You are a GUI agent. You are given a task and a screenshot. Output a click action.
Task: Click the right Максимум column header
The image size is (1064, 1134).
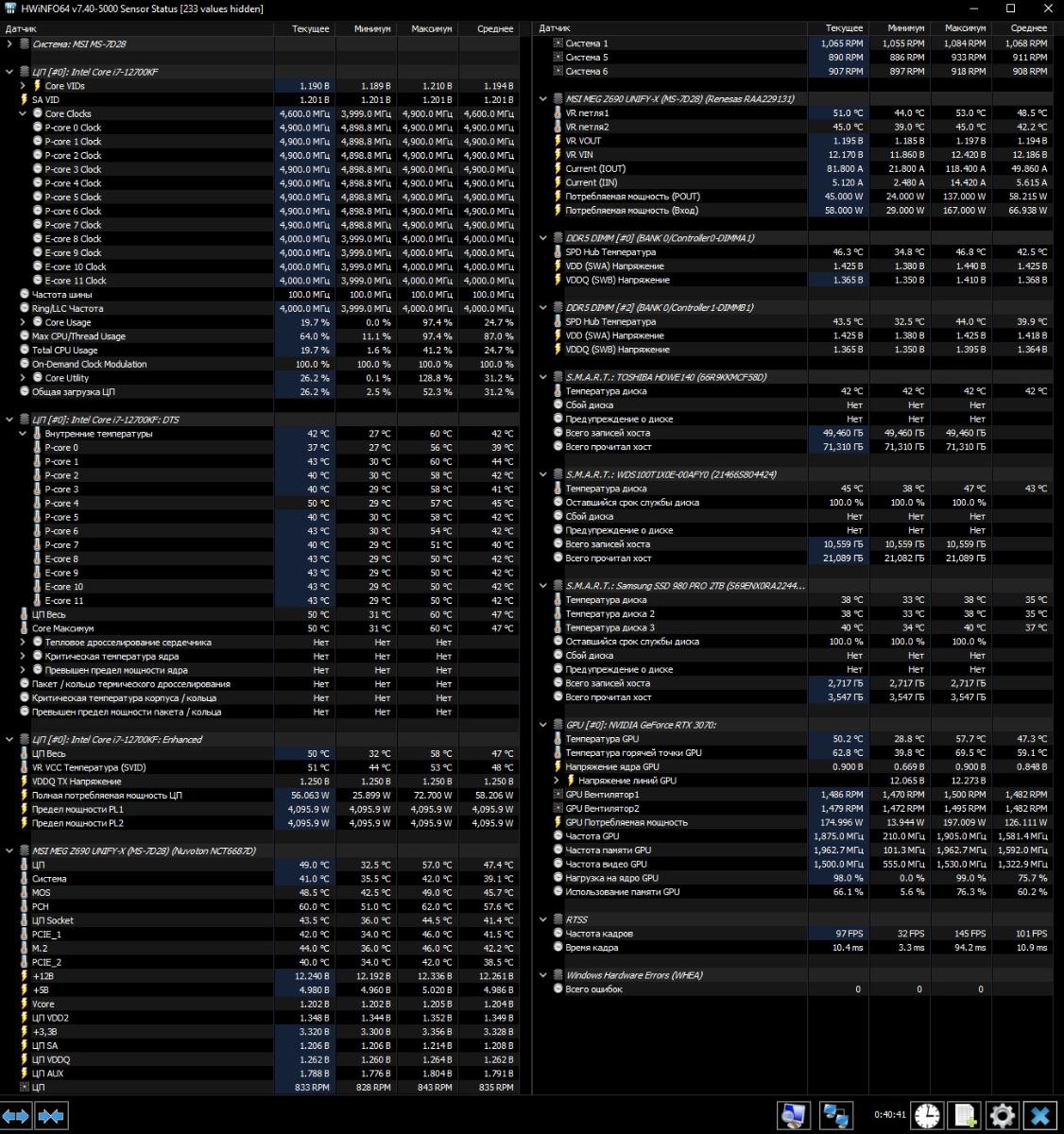pyautogui.click(x=960, y=28)
